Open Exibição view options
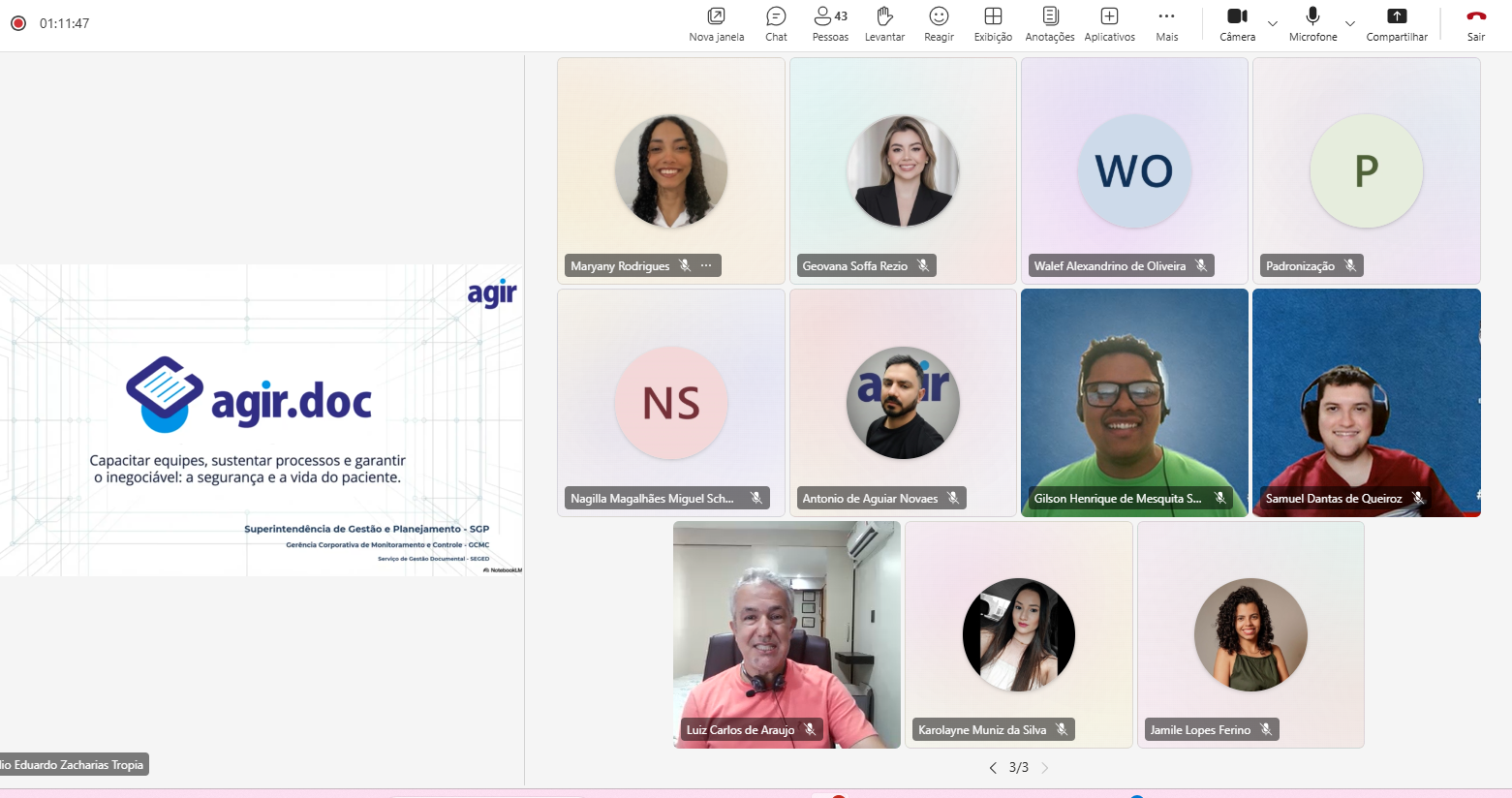The image size is (1512, 798). click(x=993, y=24)
